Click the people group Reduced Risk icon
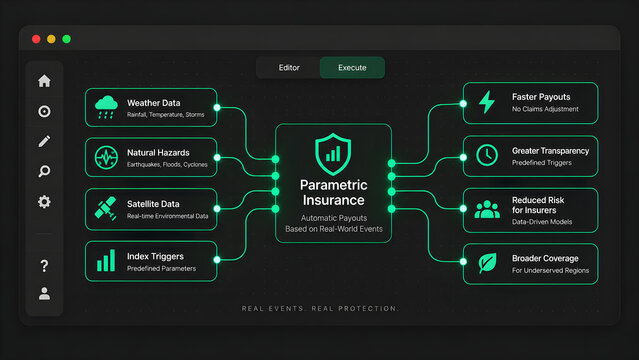The height and width of the screenshot is (360, 639). click(x=487, y=210)
